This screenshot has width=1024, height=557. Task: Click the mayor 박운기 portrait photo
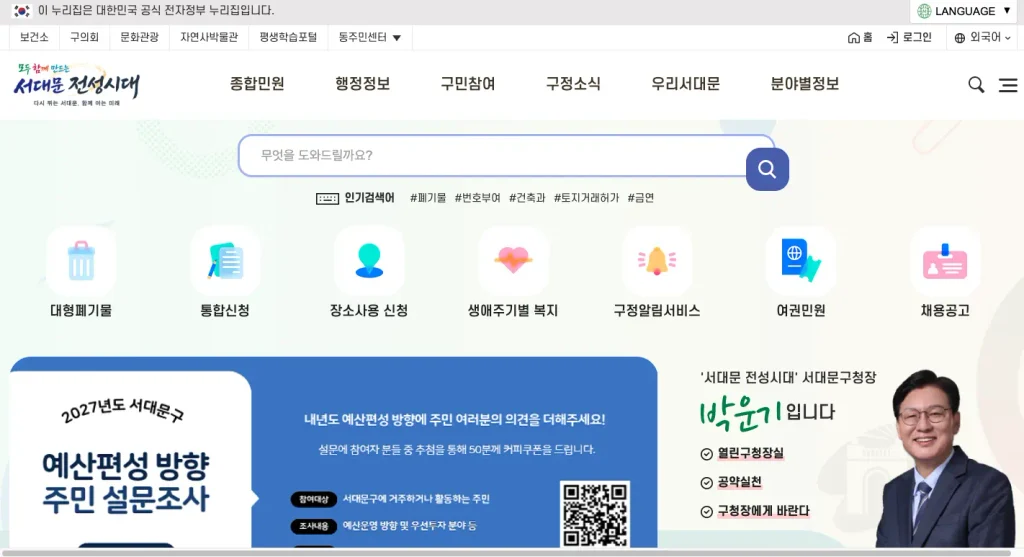coord(944,458)
